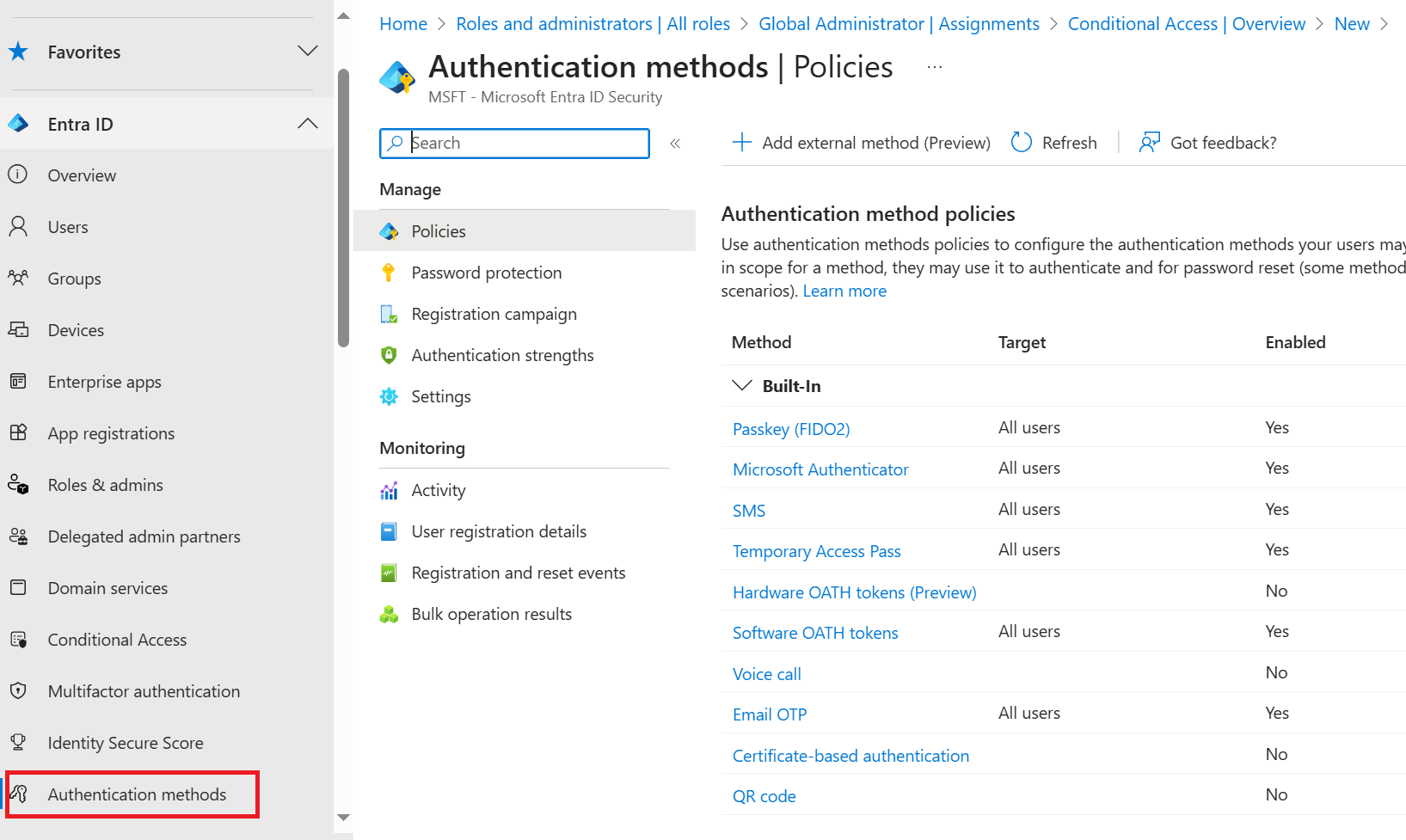1406x840 pixels.
Task: Click the App registrations icon
Action: pyautogui.click(x=18, y=432)
